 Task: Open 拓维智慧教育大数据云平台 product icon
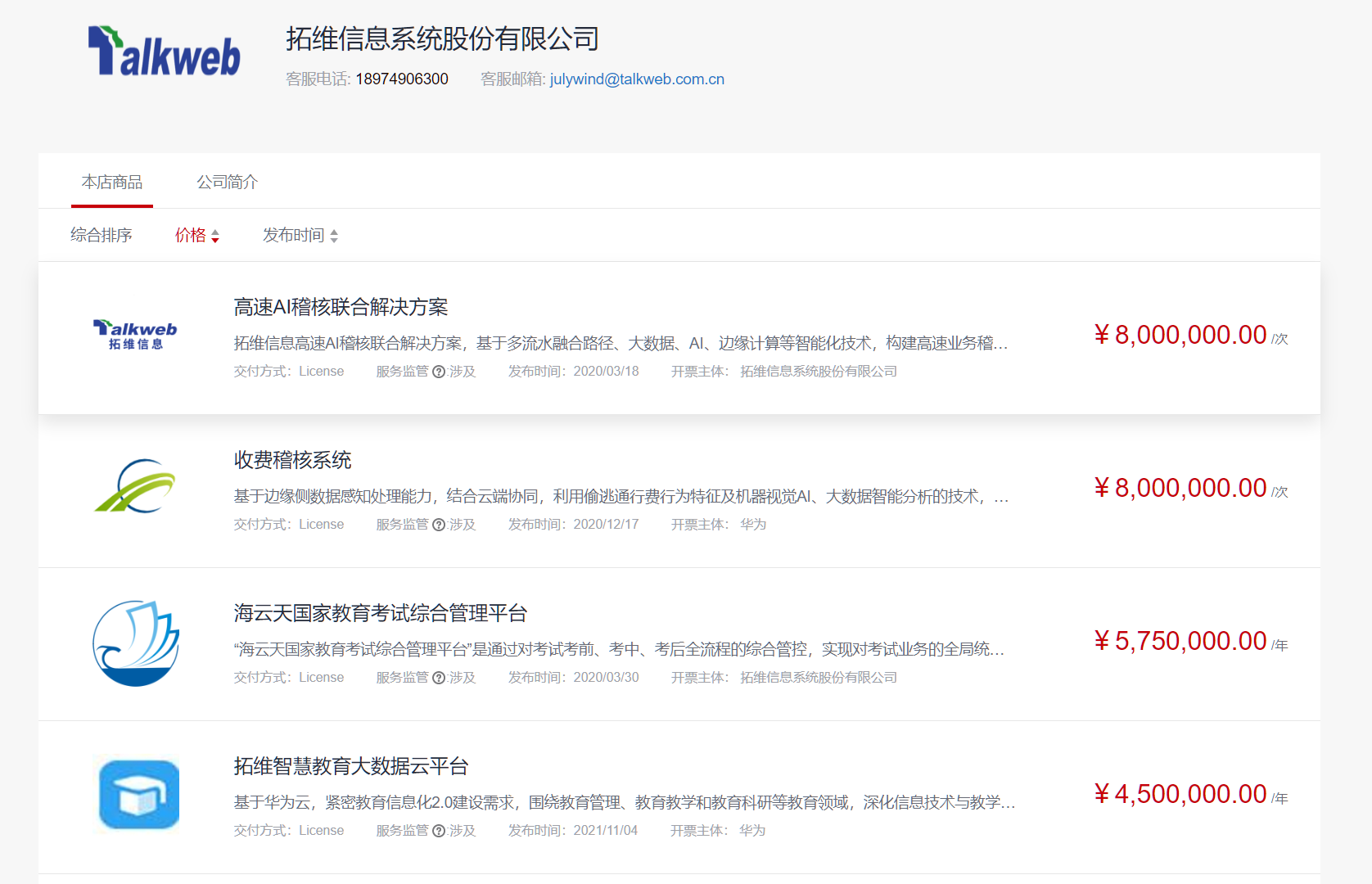pyautogui.click(x=139, y=795)
